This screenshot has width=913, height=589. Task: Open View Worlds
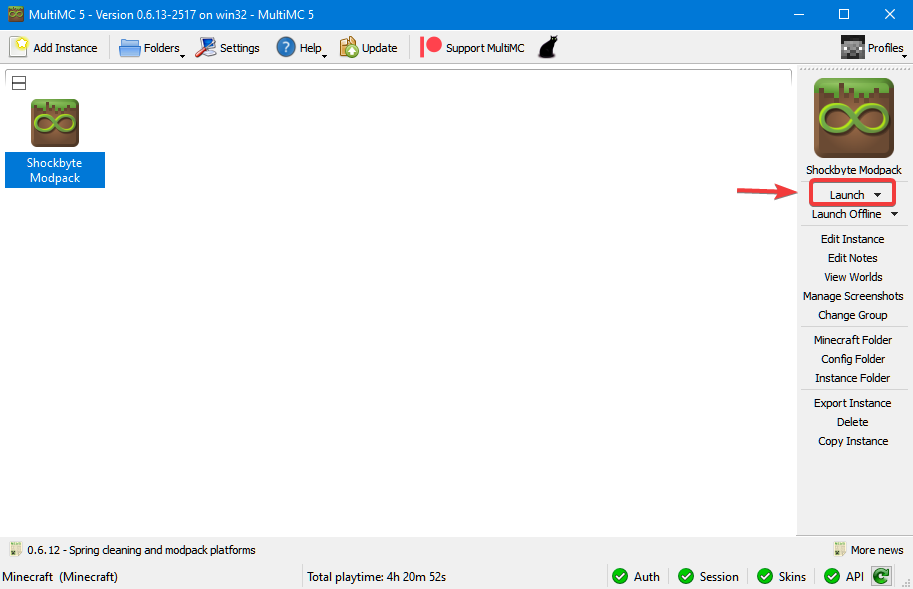(x=852, y=277)
